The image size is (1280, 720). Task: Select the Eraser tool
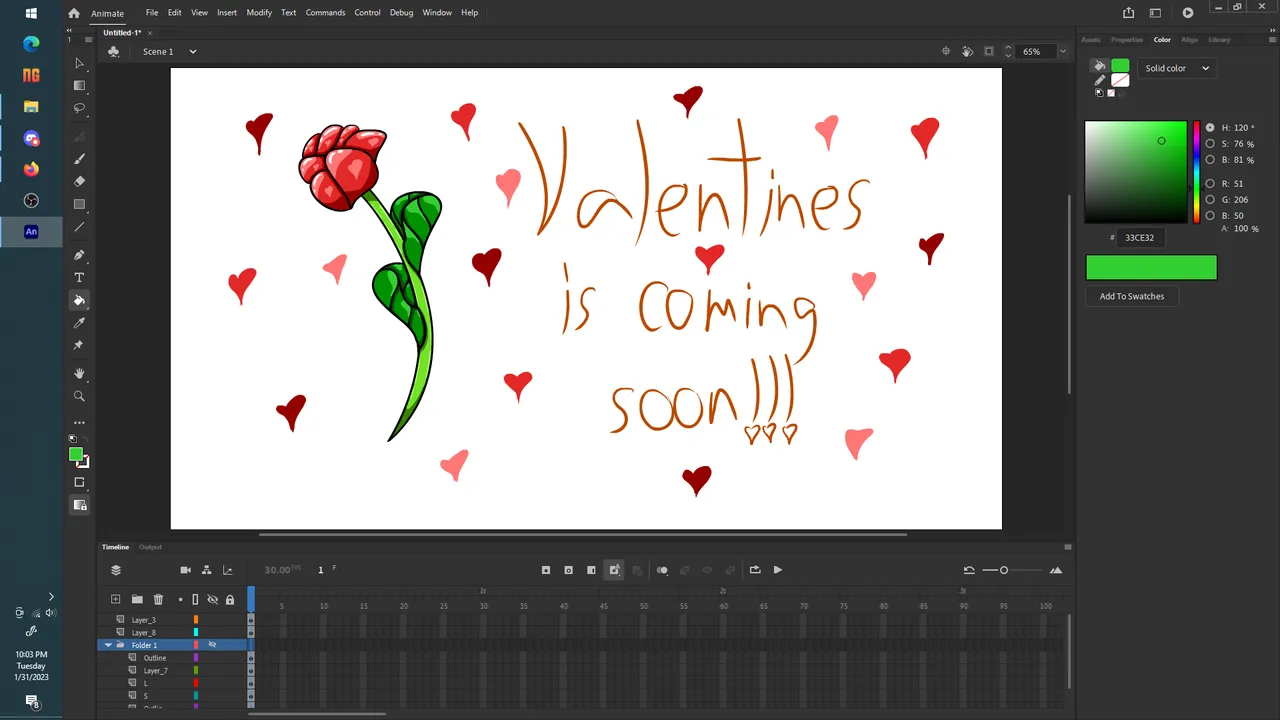coord(80,181)
